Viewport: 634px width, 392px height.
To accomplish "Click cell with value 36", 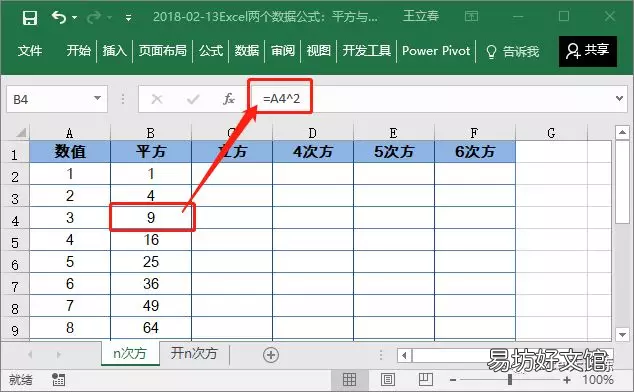I will [x=150, y=284].
